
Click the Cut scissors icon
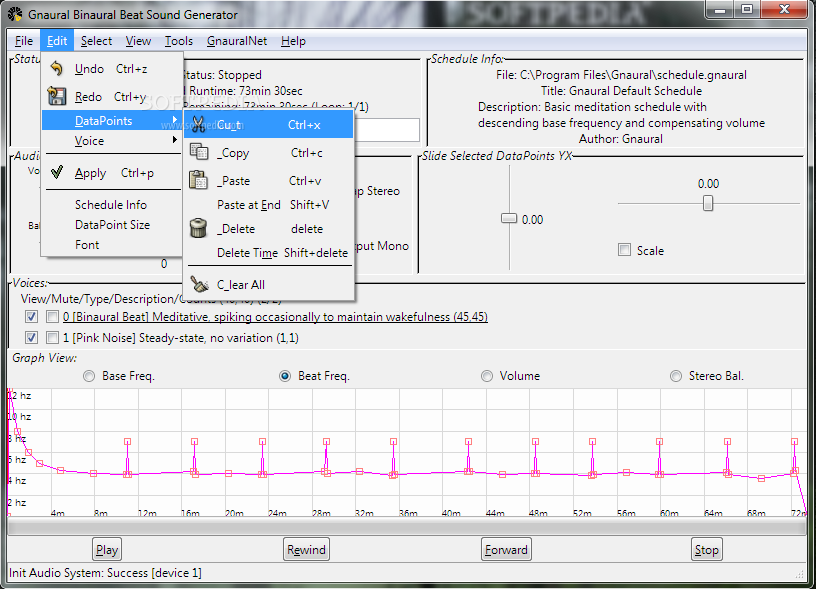click(198, 125)
